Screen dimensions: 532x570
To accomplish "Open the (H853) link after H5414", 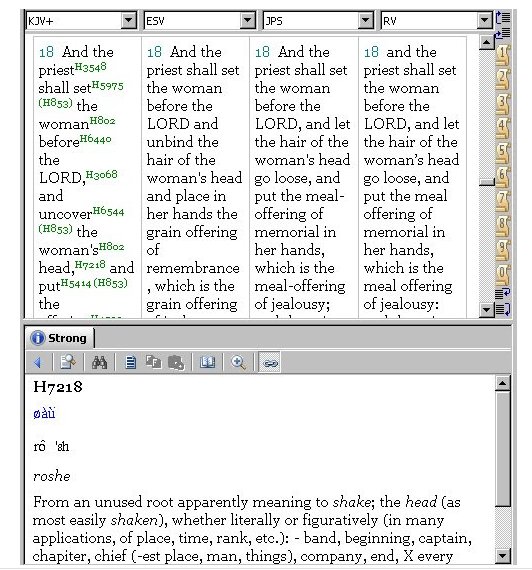I will click(x=111, y=283).
